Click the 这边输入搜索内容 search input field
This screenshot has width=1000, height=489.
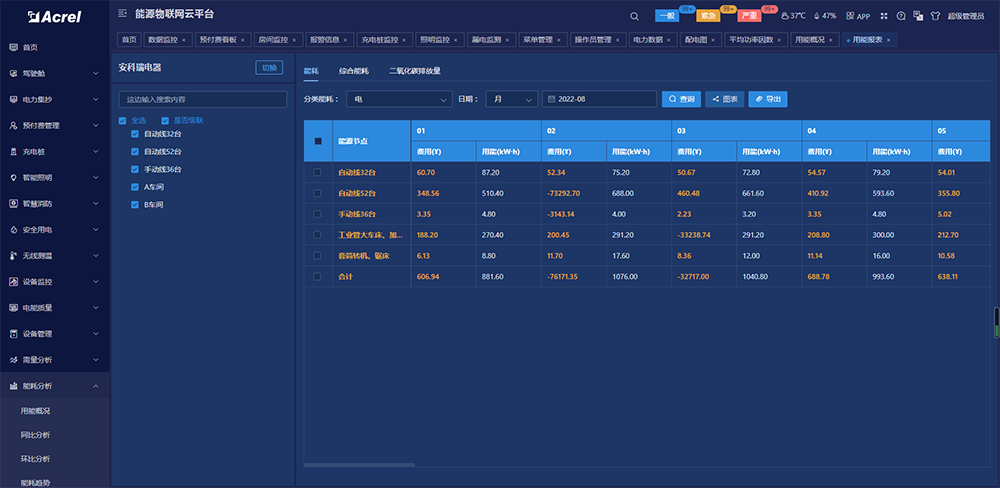[x=203, y=100]
